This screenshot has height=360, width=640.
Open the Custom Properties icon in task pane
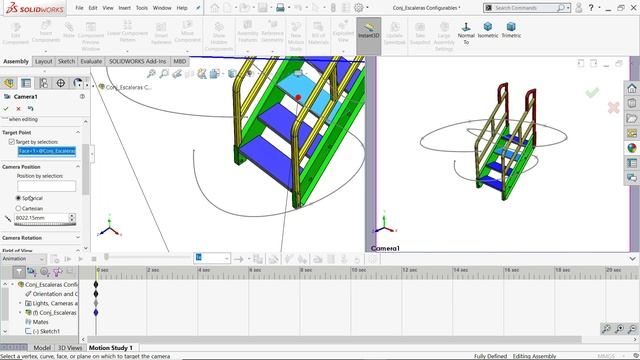tap(632, 163)
